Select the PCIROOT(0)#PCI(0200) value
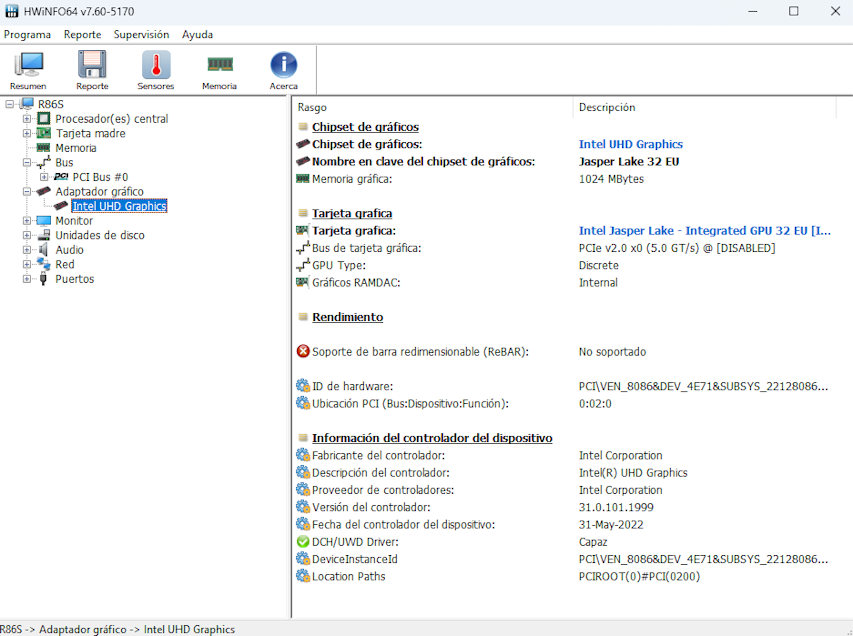The width and height of the screenshot is (853, 636). pyautogui.click(x=639, y=576)
